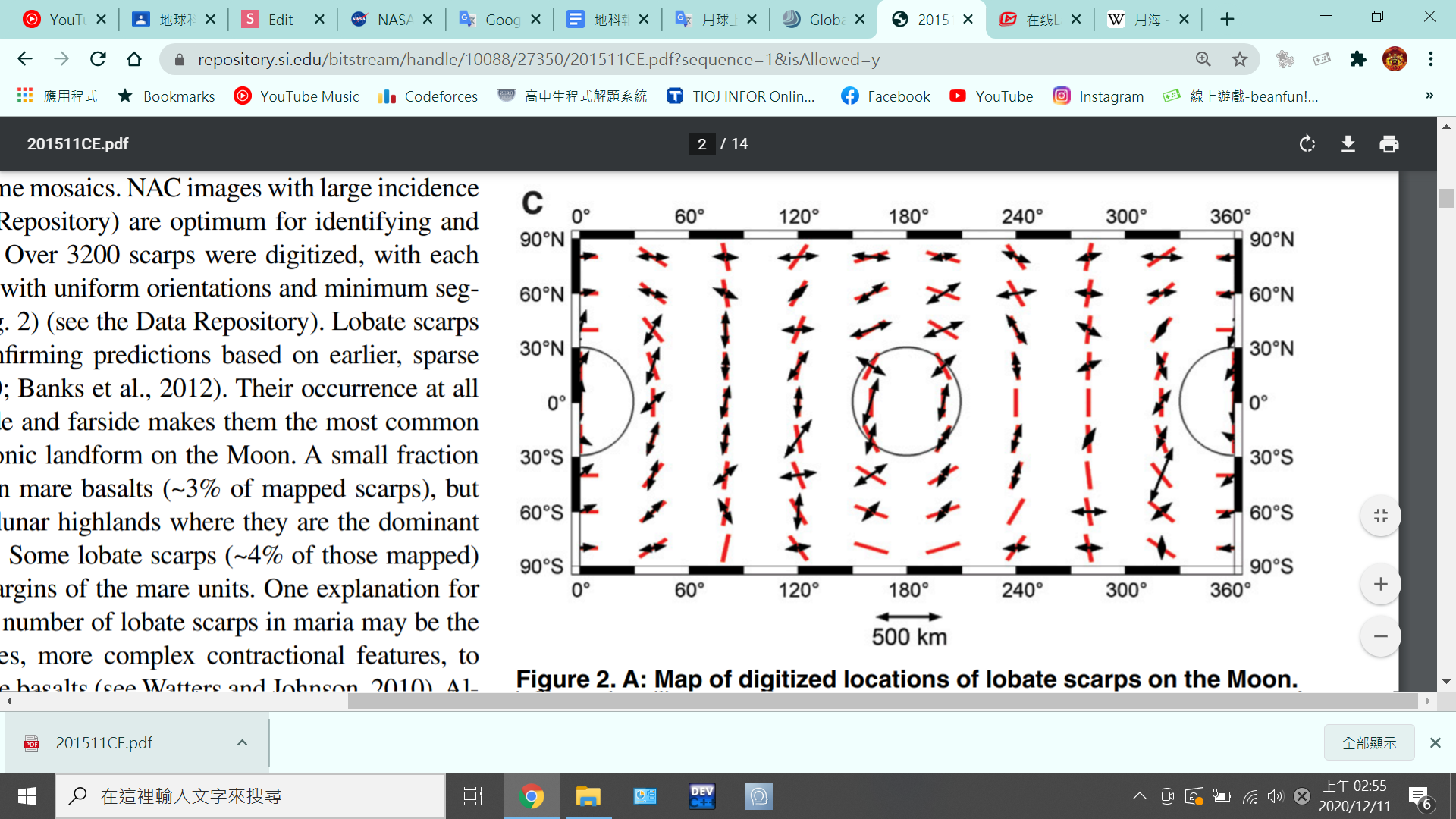Open the Chrome Extensions puzzle icon
The image size is (1456, 819).
(1357, 59)
